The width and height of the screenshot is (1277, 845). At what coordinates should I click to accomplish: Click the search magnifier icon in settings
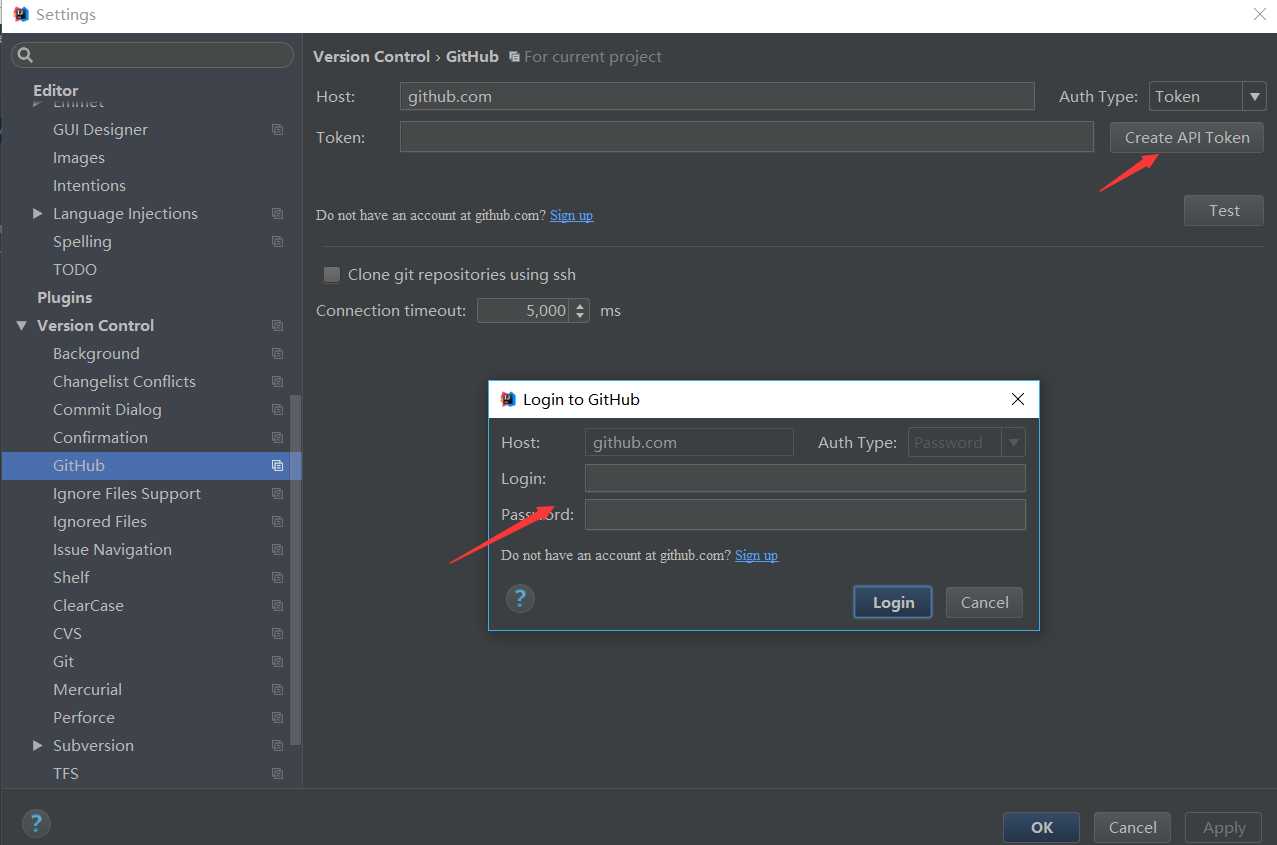pyautogui.click(x=26, y=55)
